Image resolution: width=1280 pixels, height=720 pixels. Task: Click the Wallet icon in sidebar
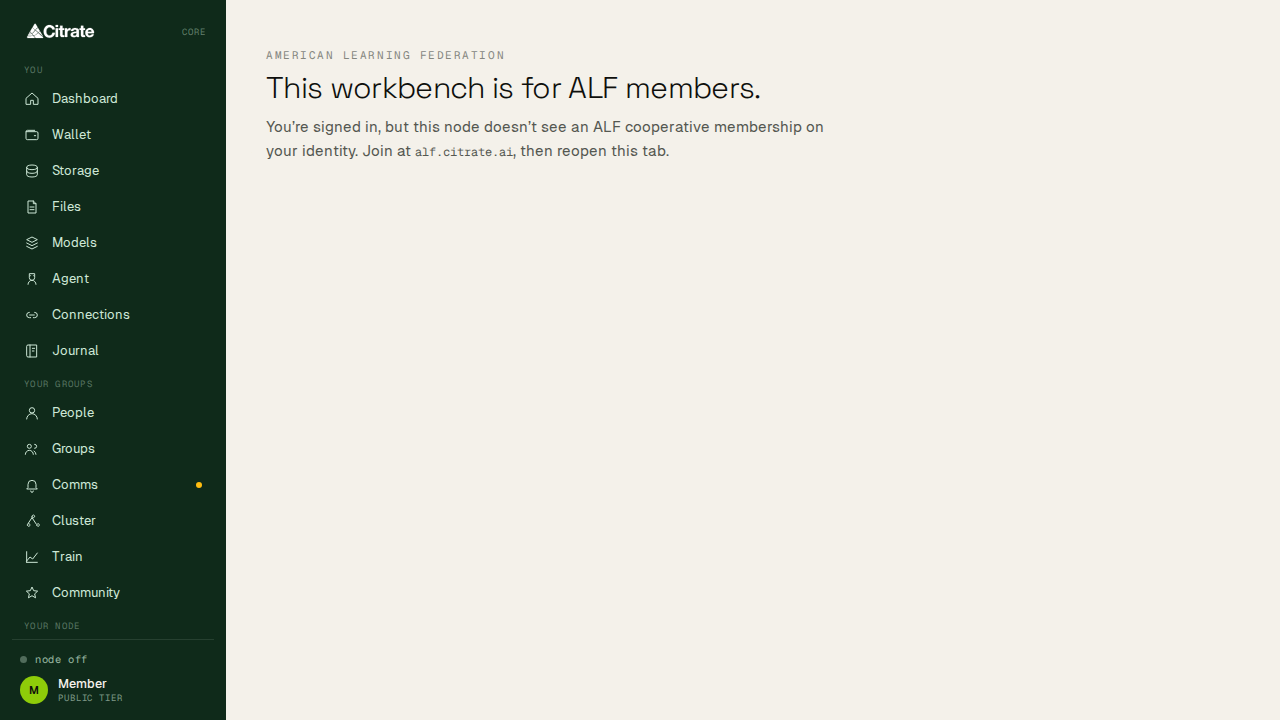(x=32, y=135)
